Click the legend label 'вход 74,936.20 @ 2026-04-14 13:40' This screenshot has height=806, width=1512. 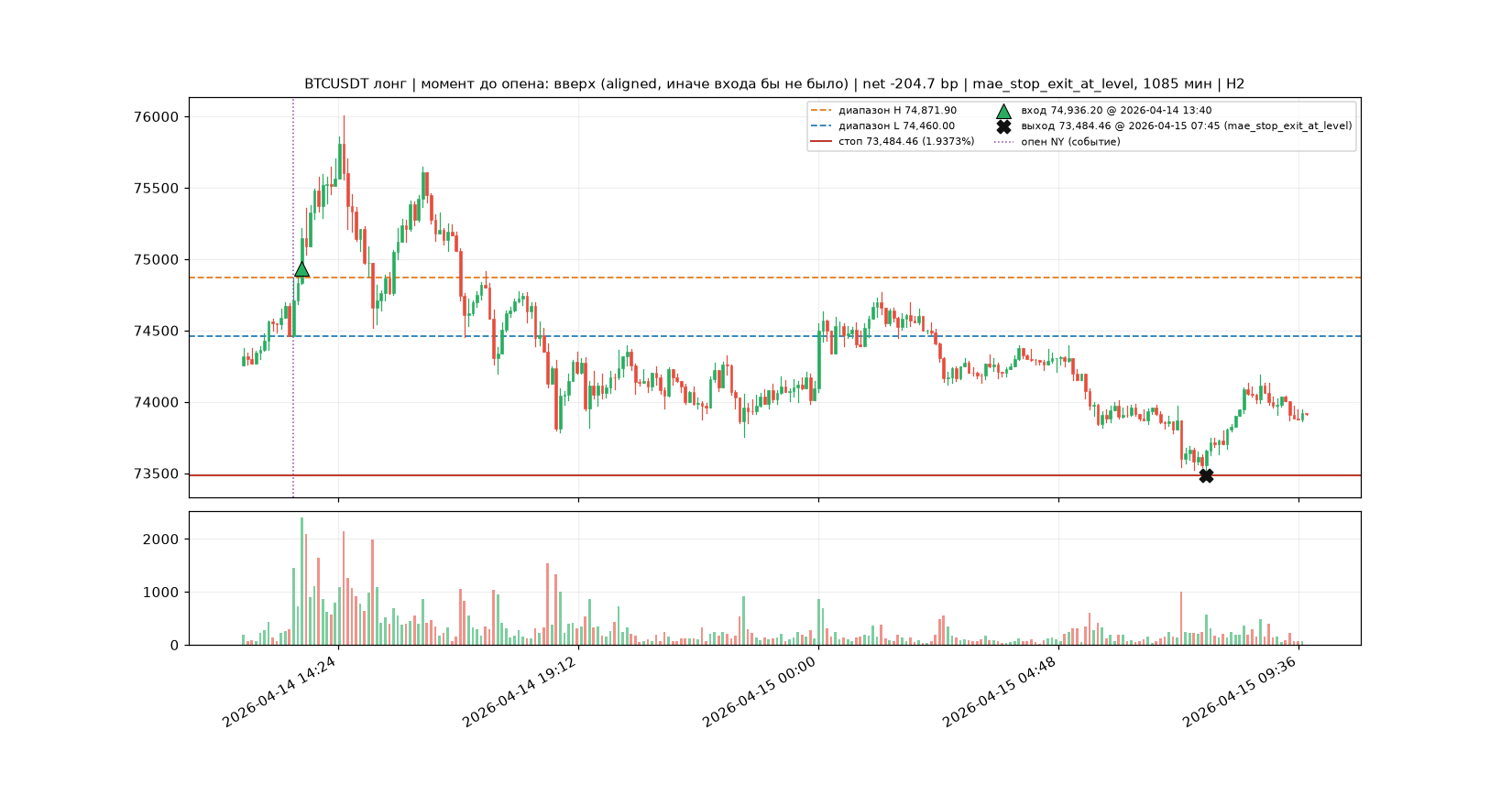(x=1116, y=111)
